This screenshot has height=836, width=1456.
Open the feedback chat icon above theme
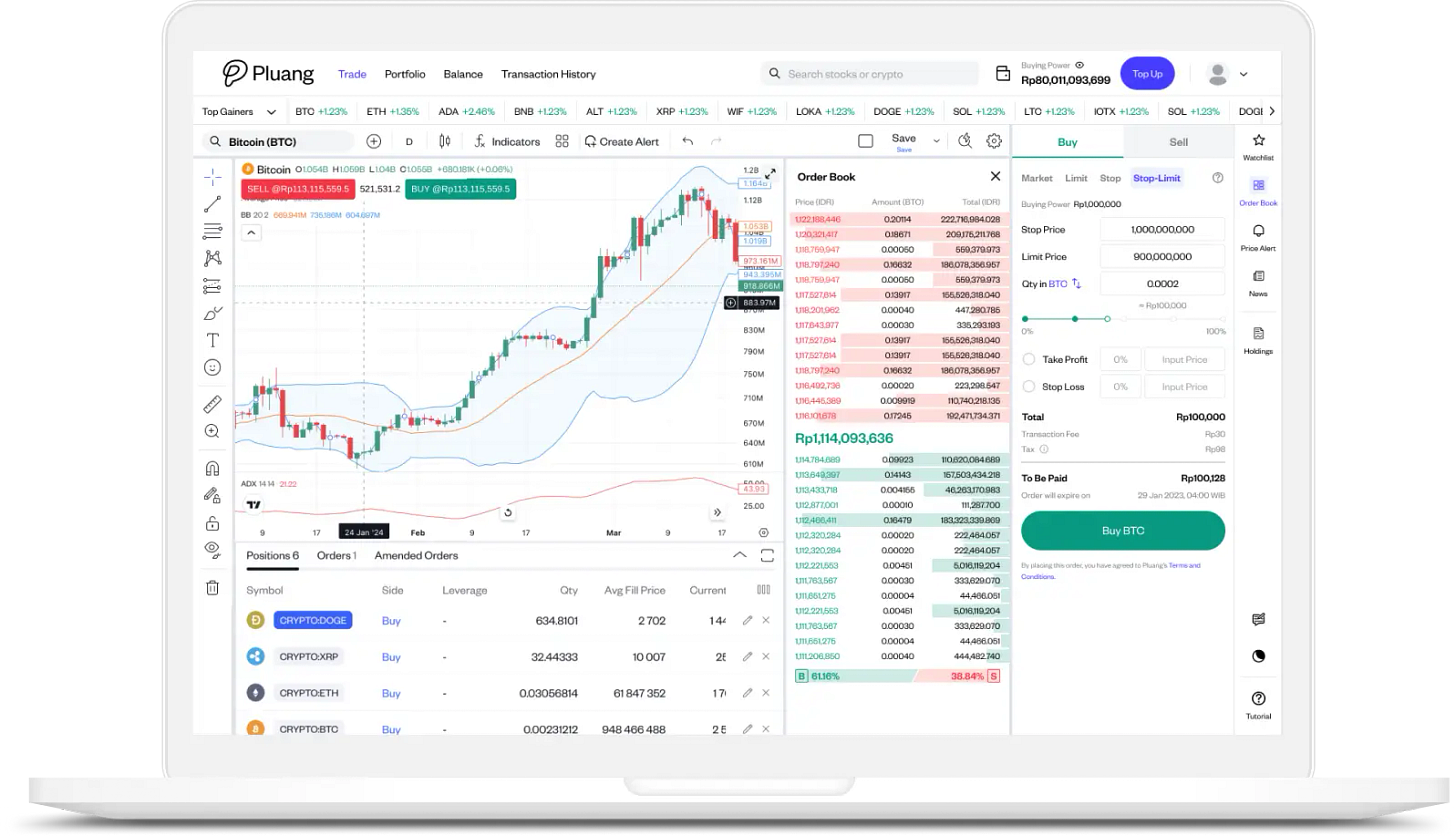(x=1258, y=619)
